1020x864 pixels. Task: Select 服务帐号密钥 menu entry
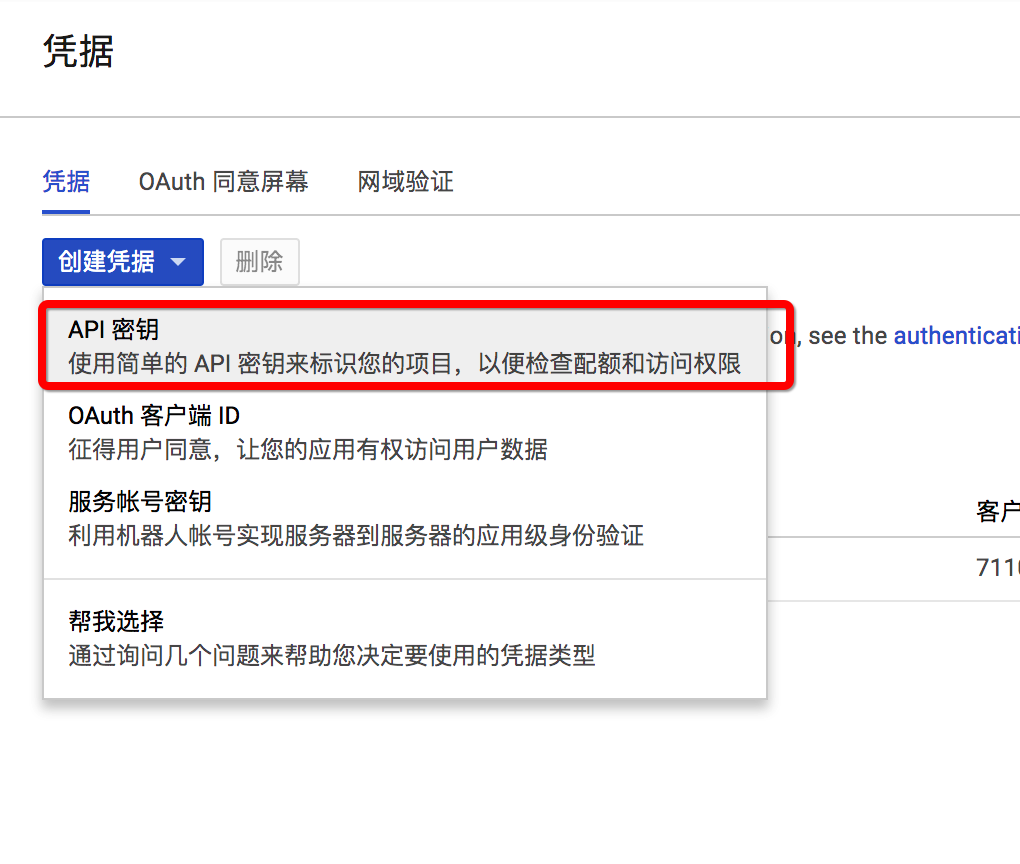[x=405, y=519]
